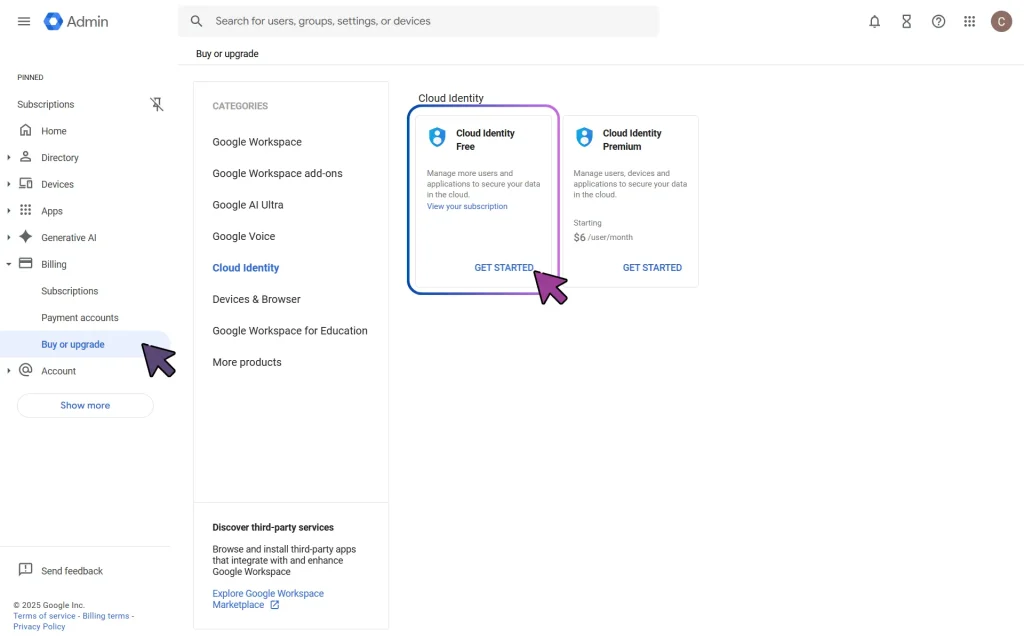The image size is (1024, 640).
Task: Select the Devices & Browser category
Action: pos(256,299)
